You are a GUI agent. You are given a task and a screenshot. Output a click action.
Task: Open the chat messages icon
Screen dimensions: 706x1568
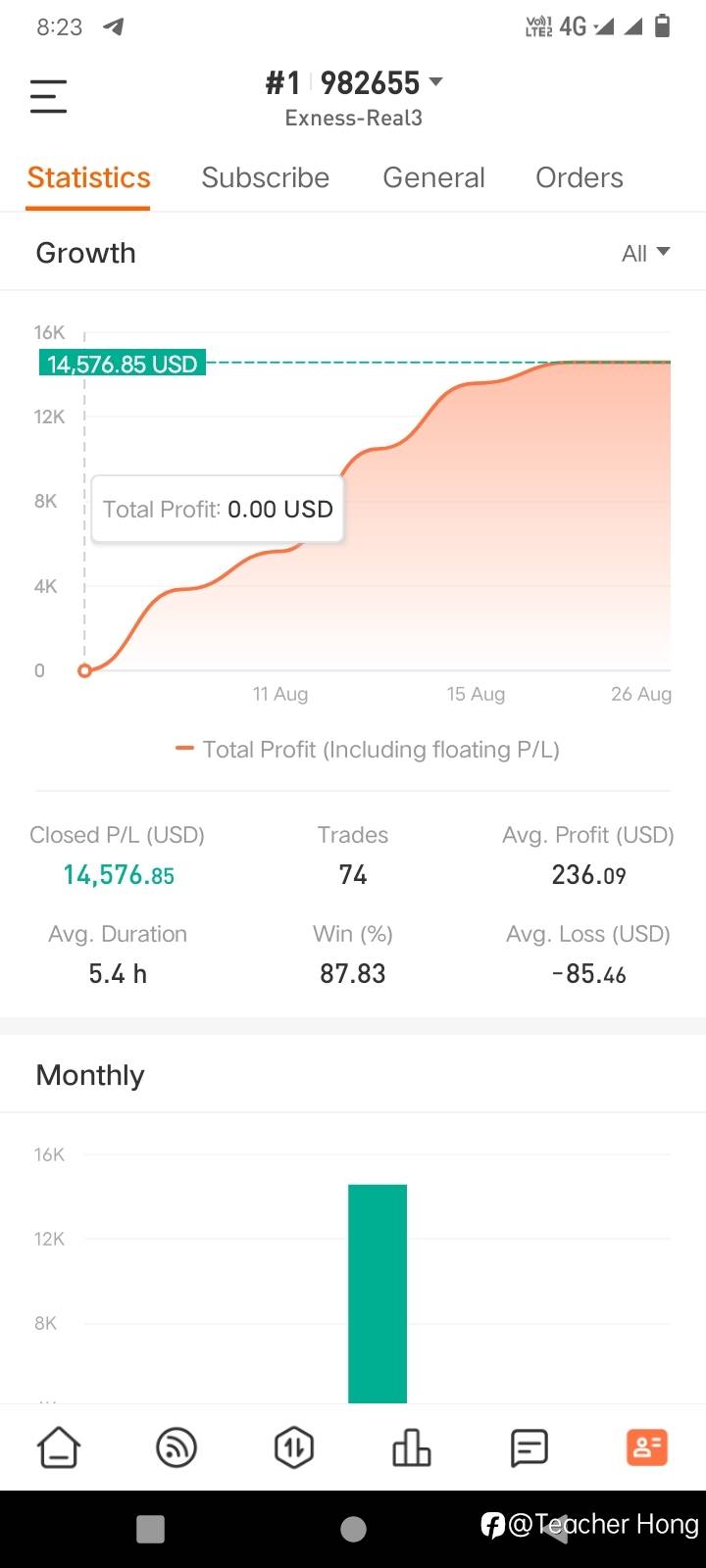(529, 1447)
